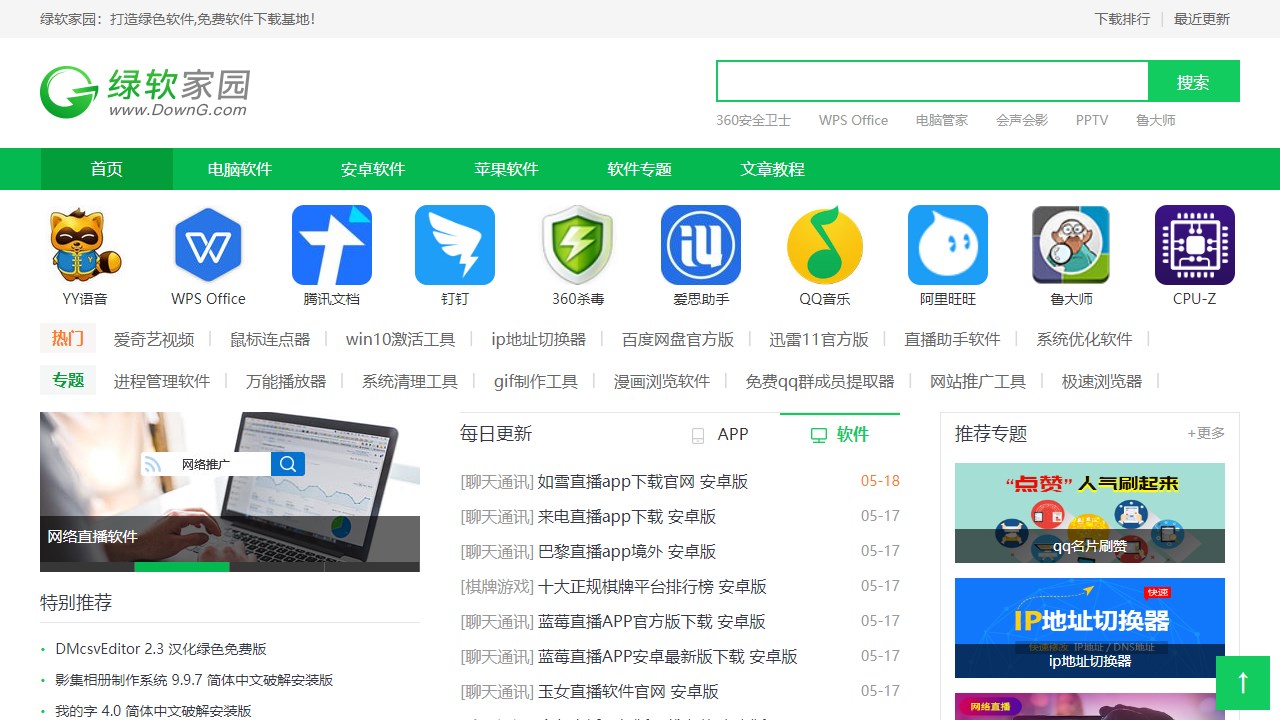Open the 鼠标连点器 hot link
1280x720 pixels.
point(270,340)
